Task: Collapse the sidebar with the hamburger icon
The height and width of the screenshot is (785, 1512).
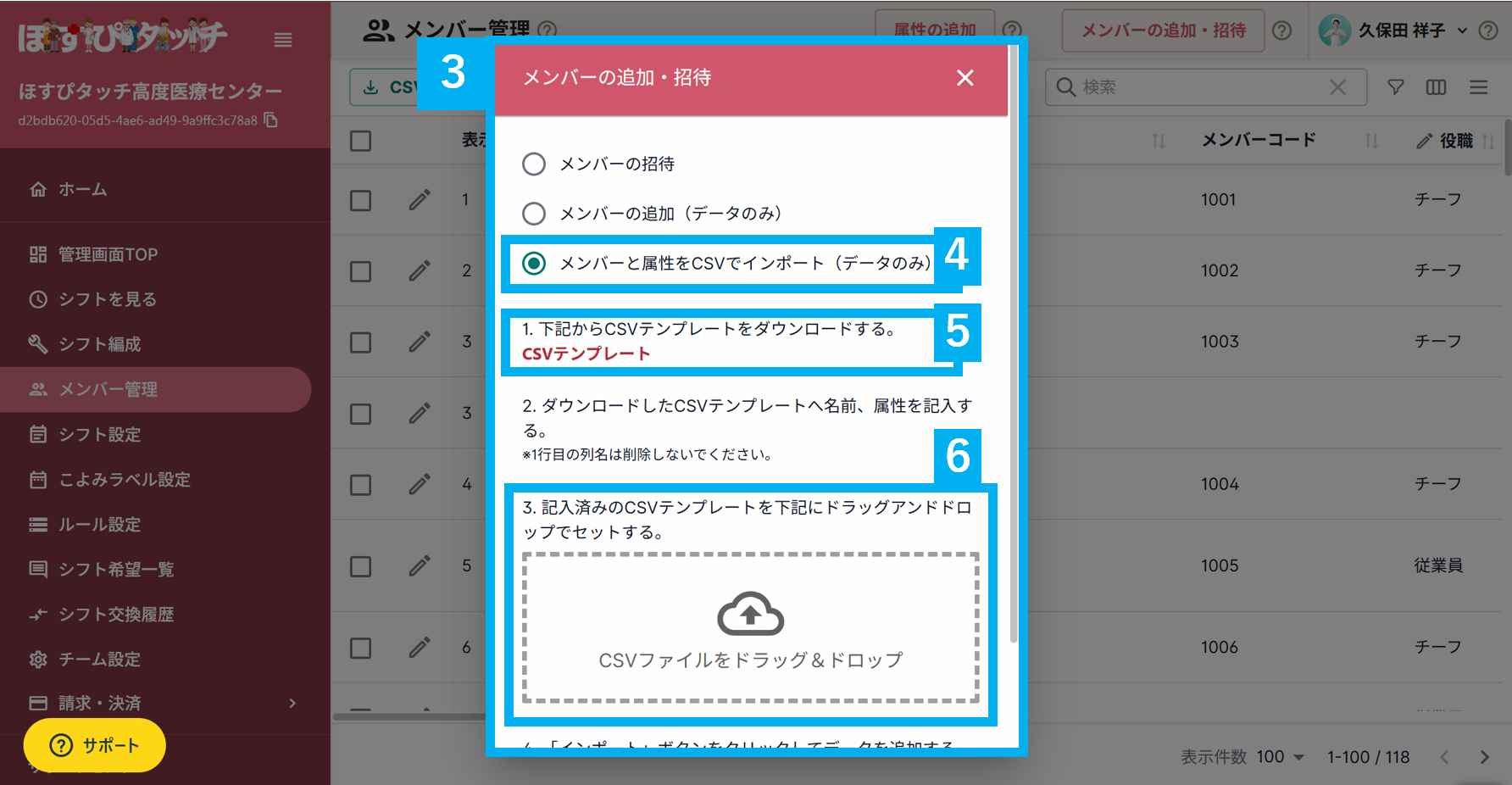Action: (283, 39)
